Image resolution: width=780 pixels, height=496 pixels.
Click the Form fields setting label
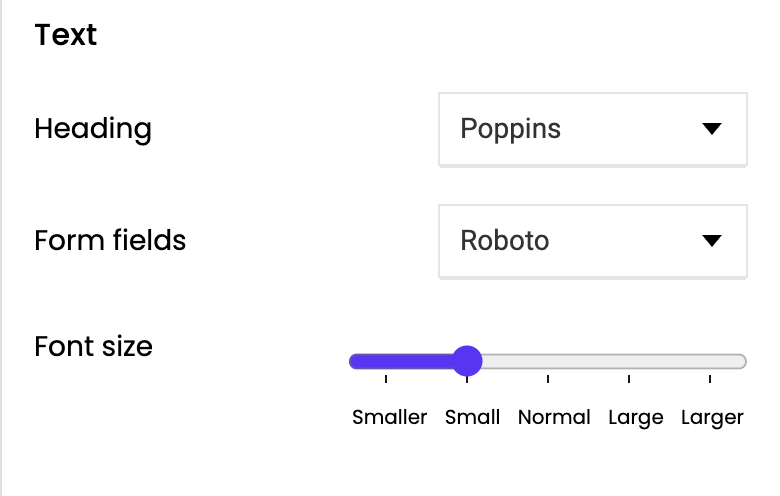coord(110,241)
